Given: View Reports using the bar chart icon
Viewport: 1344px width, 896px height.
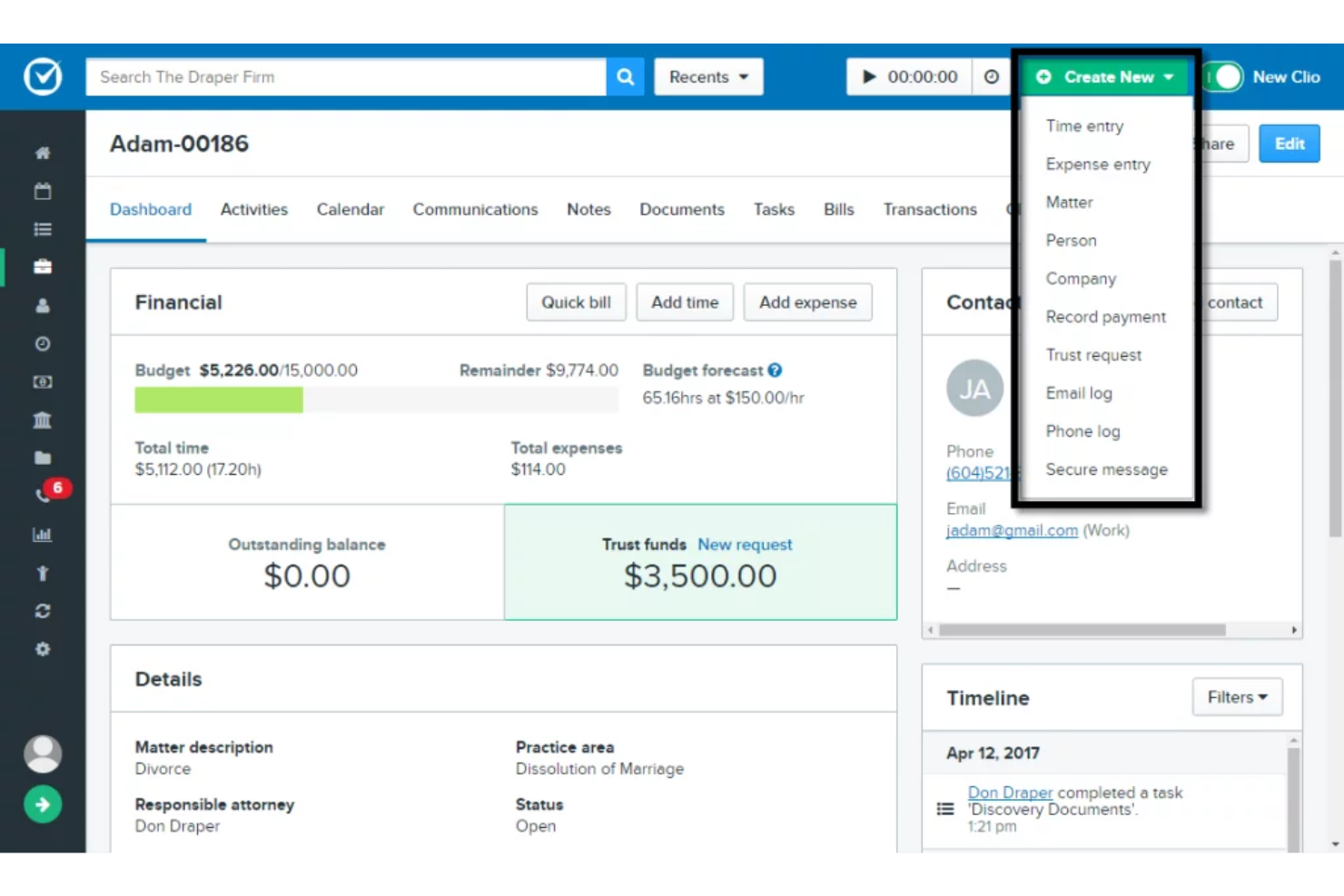Looking at the screenshot, I should pyautogui.click(x=42, y=534).
